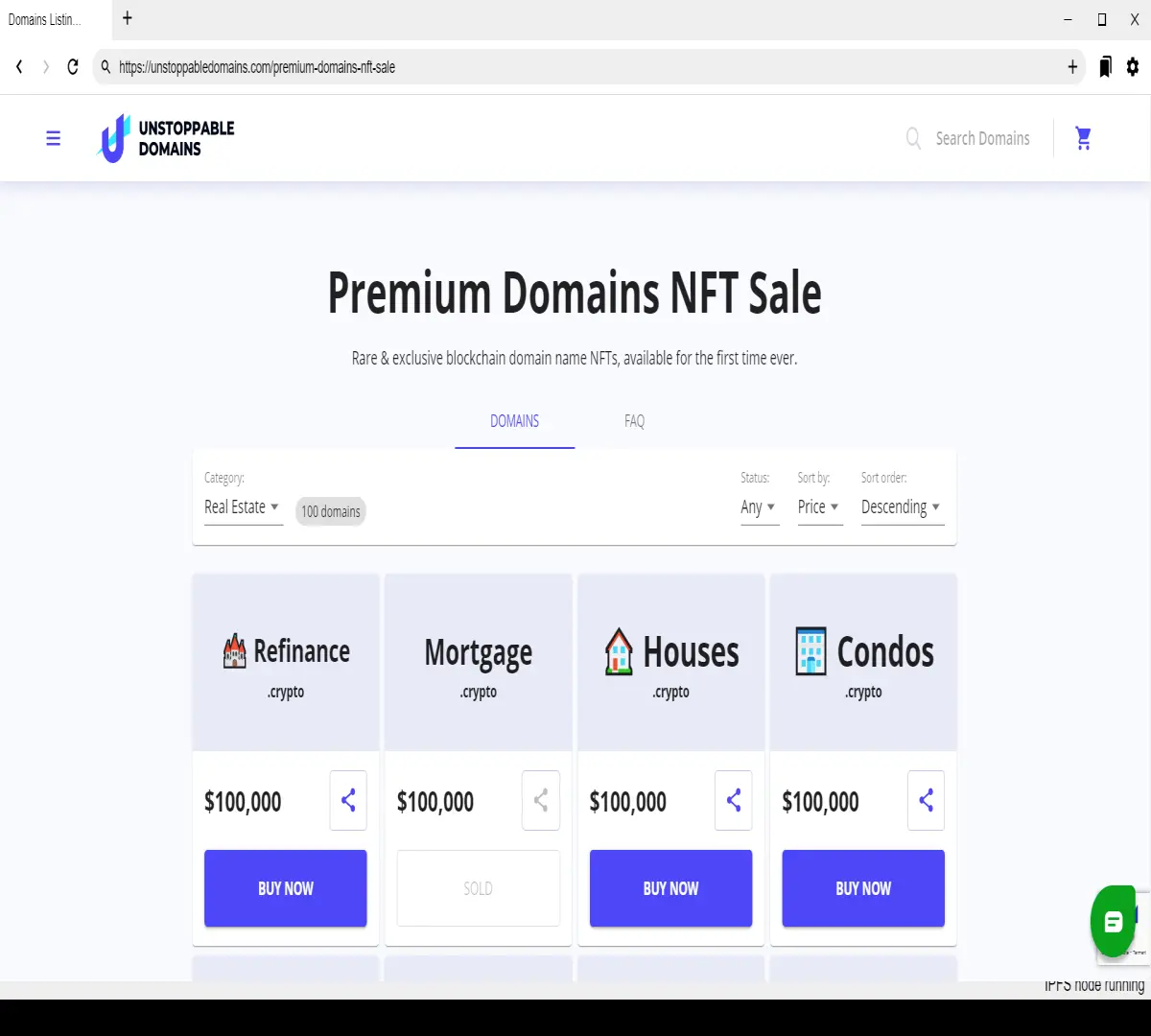The height and width of the screenshot is (1036, 1151).
Task: Click the Mortgage $100,000 price
Action: 435,802
